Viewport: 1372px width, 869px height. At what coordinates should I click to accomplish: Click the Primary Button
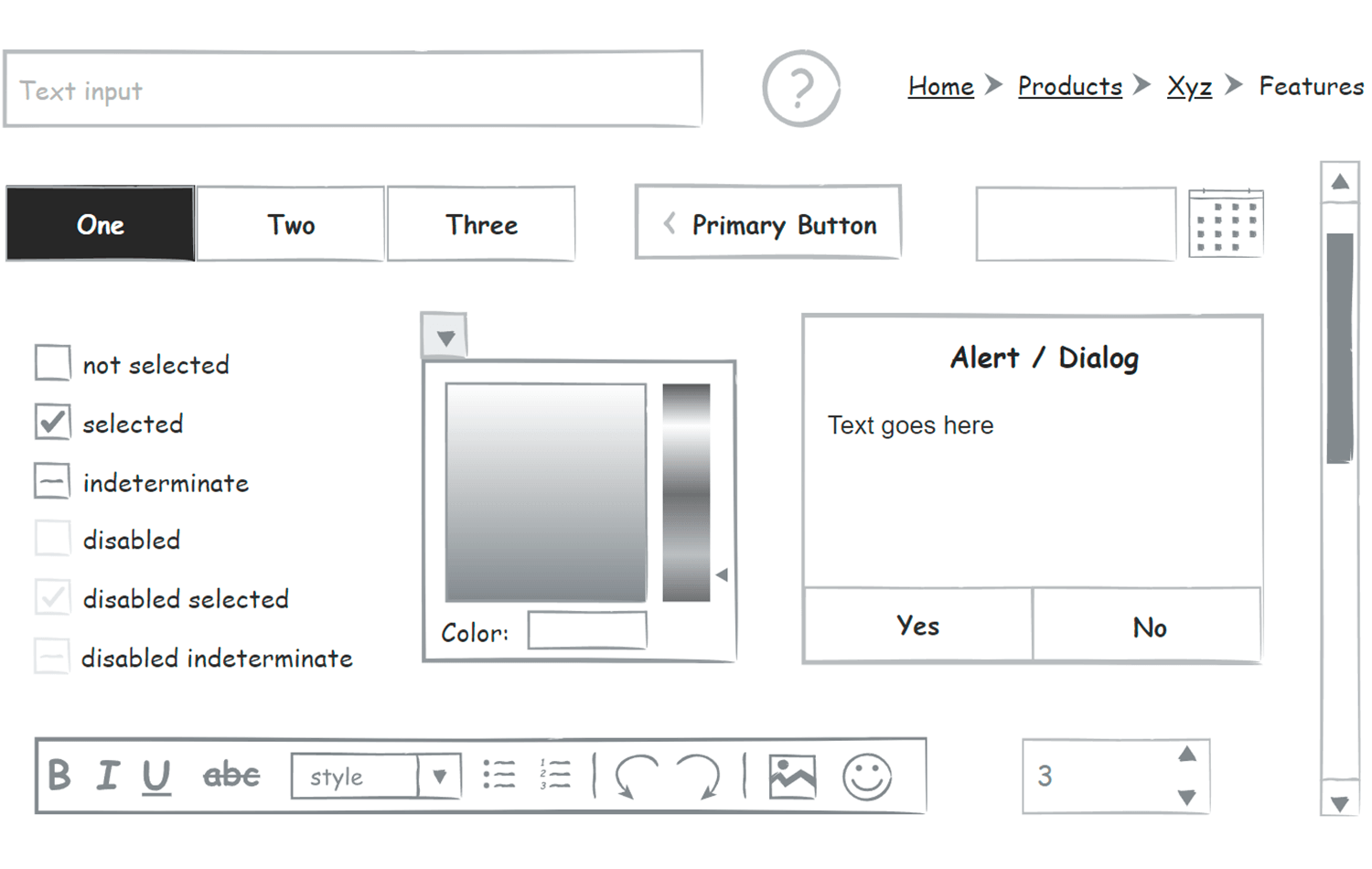pyautogui.click(x=768, y=222)
